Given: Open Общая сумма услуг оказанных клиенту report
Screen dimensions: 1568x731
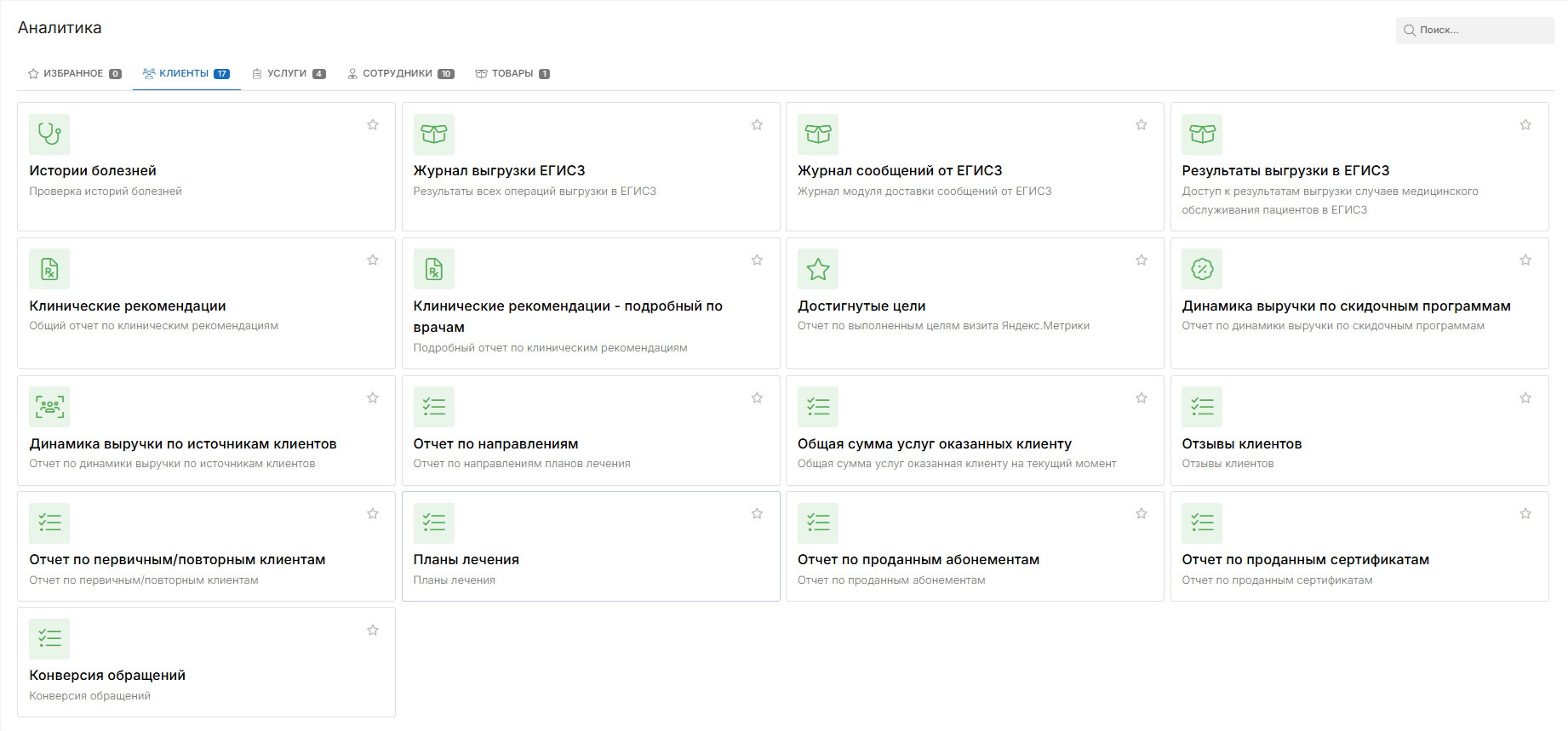Looking at the screenshot, I should (x=934, y=444).
